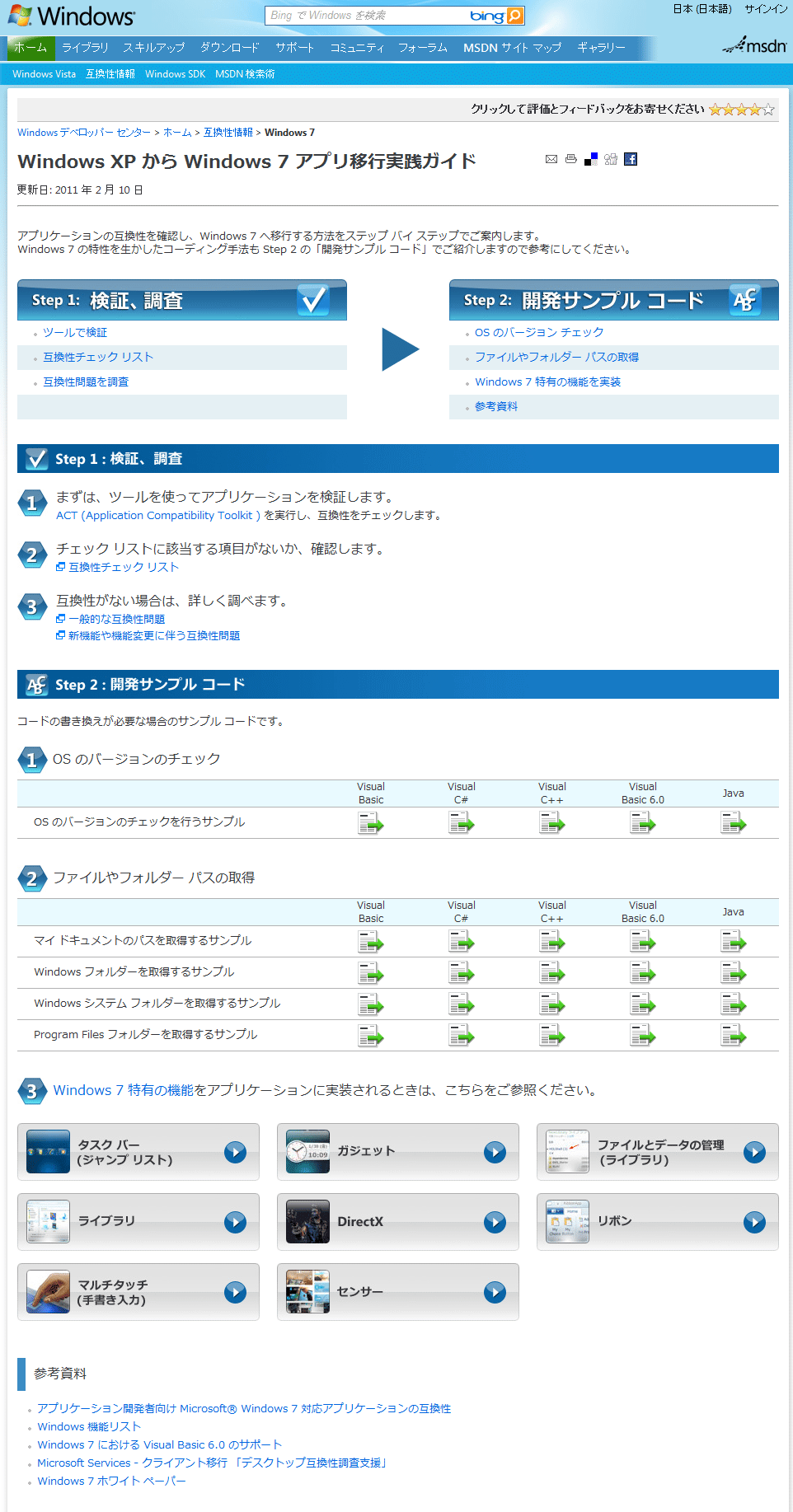Click the printer icon to print page
Viewport: 793px width, 1512px height.
pos(571,159)
